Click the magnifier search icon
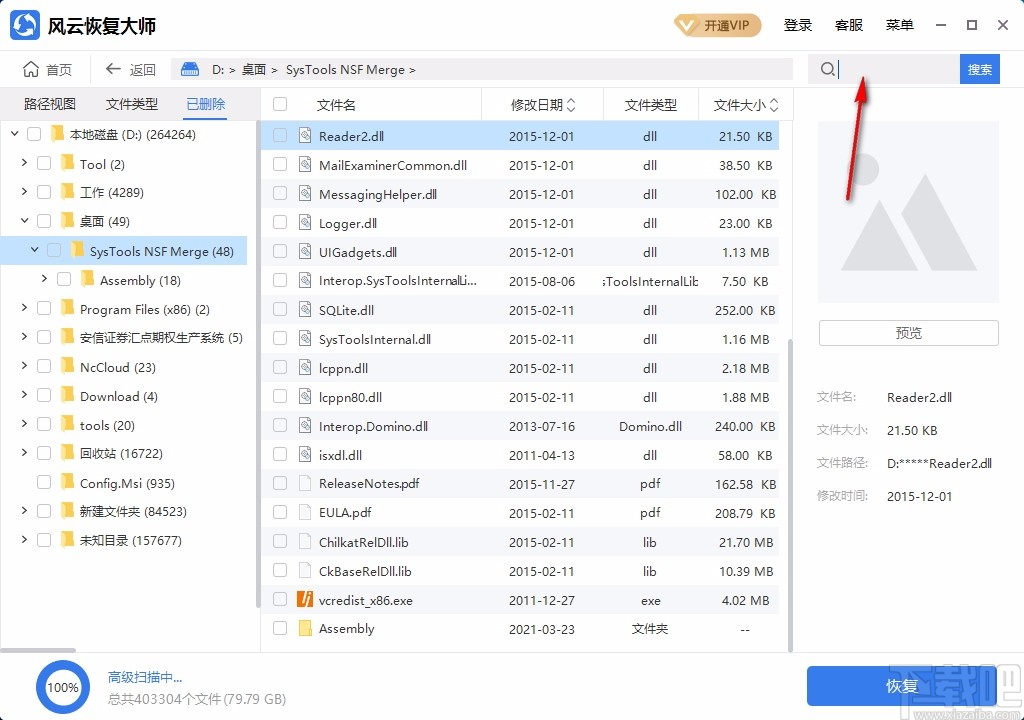Image resolution: width=1024 pixels, height=720 pixels. pos(827,69)
